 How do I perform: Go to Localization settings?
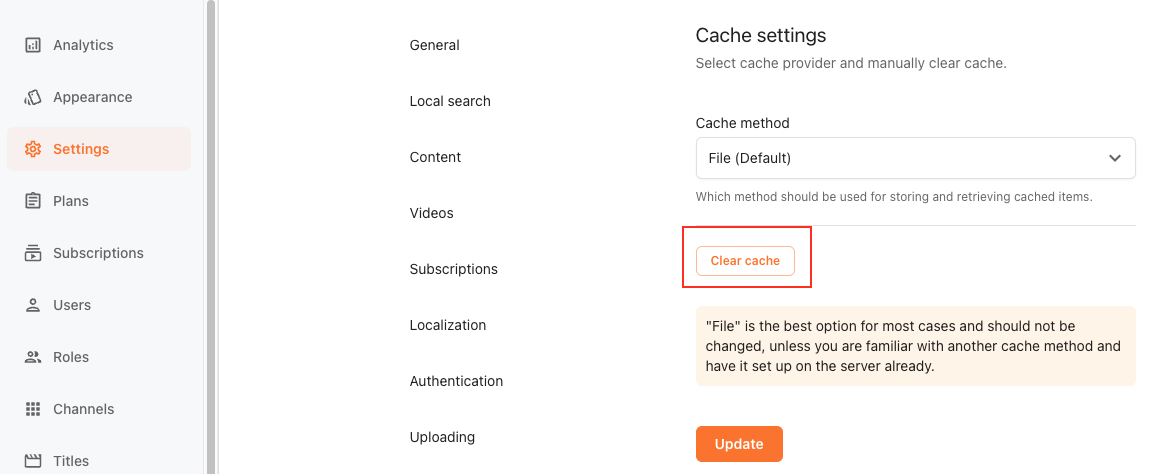coord(448,325)
